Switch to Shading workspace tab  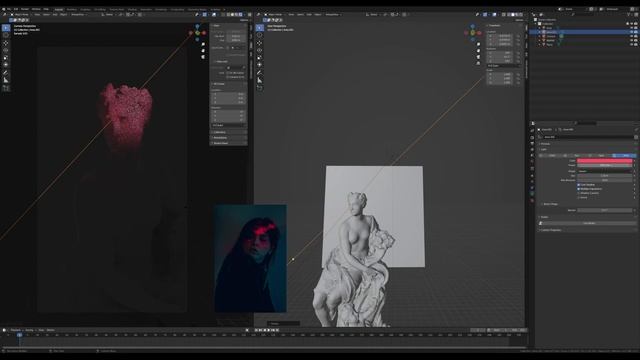click(x=132, y=9)
